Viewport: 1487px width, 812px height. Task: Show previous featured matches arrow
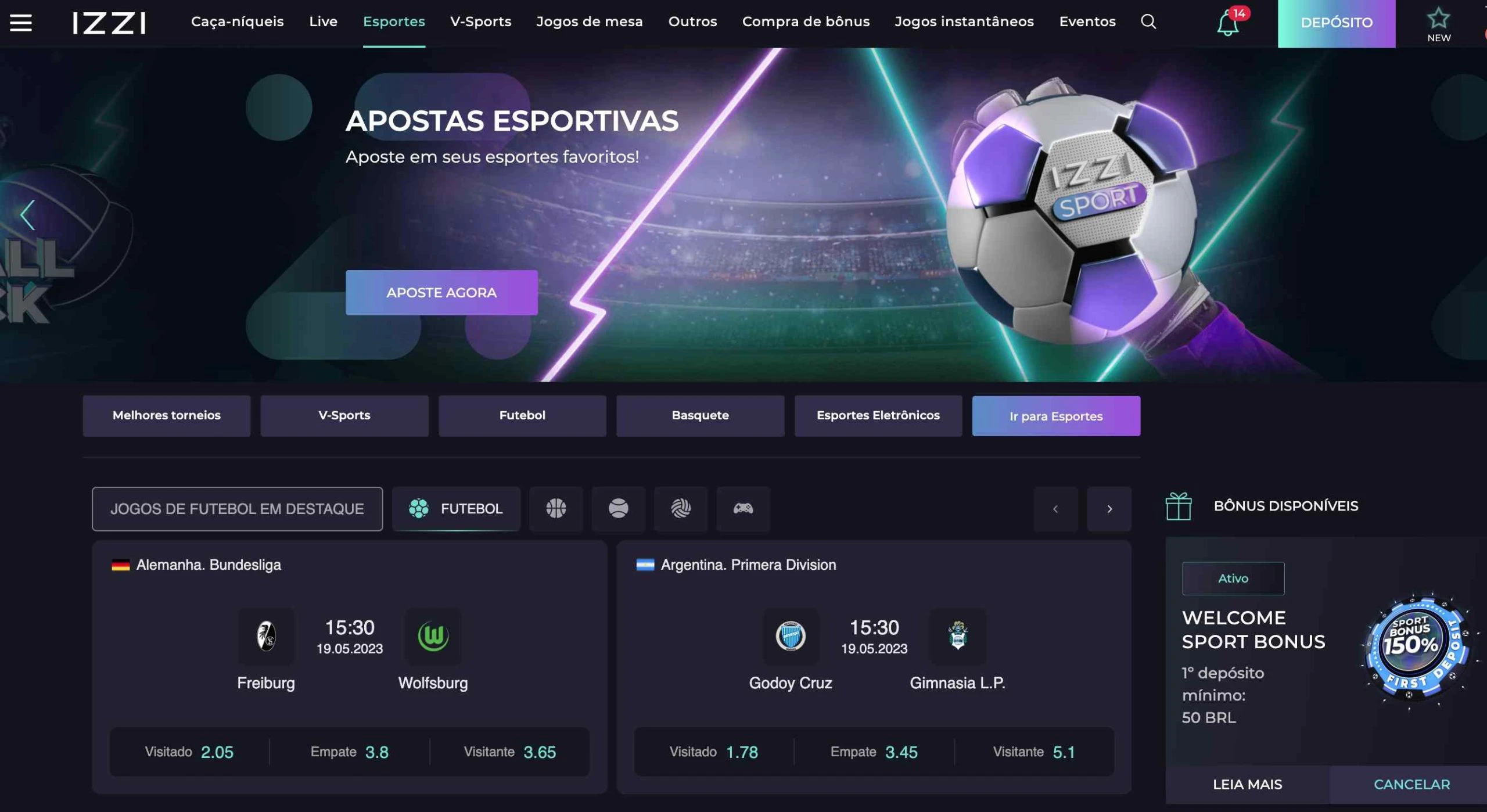[x=1055, y=509]
